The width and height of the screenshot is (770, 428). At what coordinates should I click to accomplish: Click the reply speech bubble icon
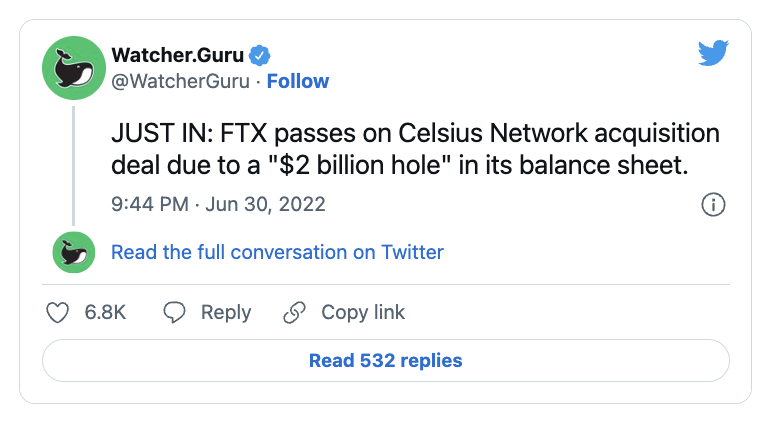[x=175, y=313]
